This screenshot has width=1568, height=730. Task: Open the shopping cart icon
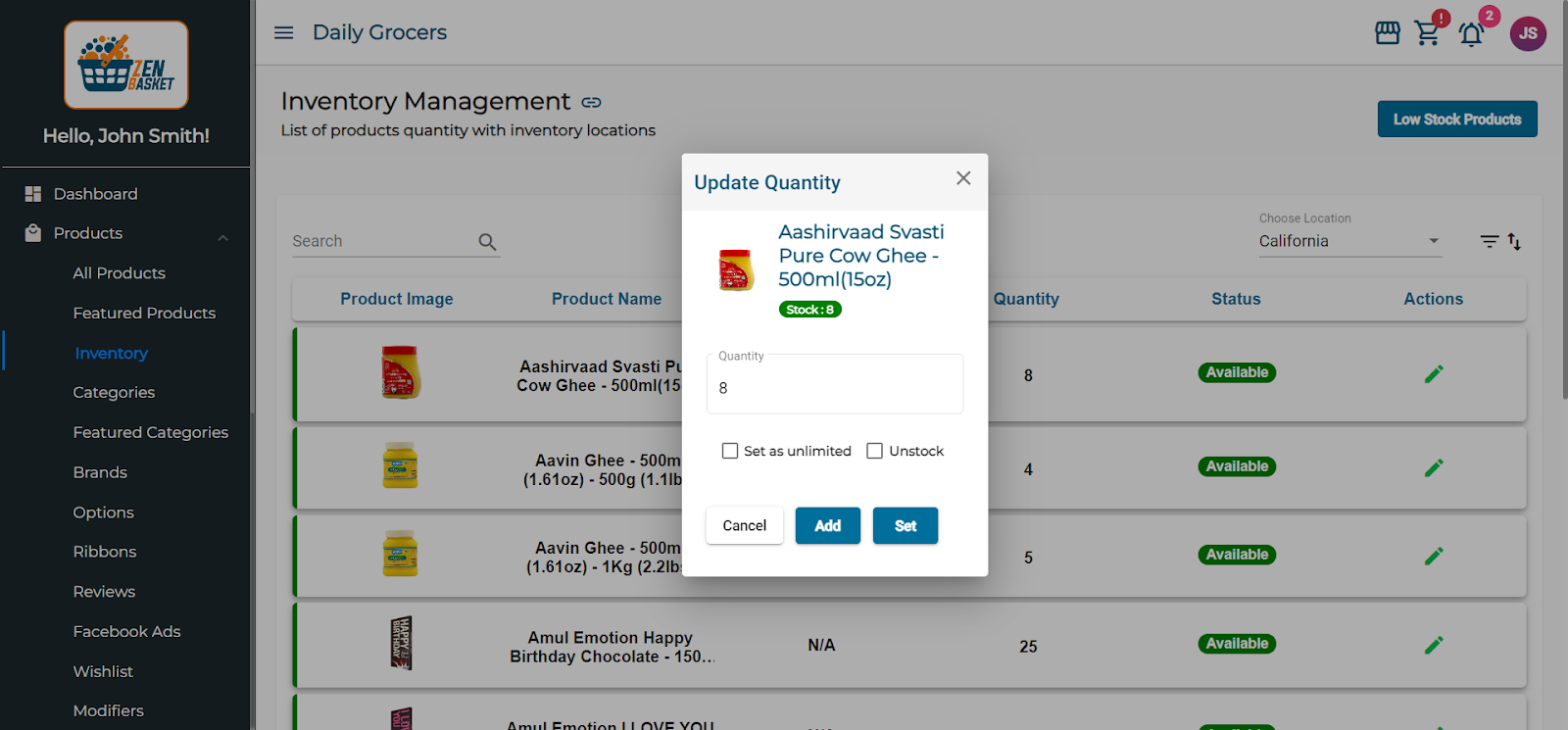1428,33
